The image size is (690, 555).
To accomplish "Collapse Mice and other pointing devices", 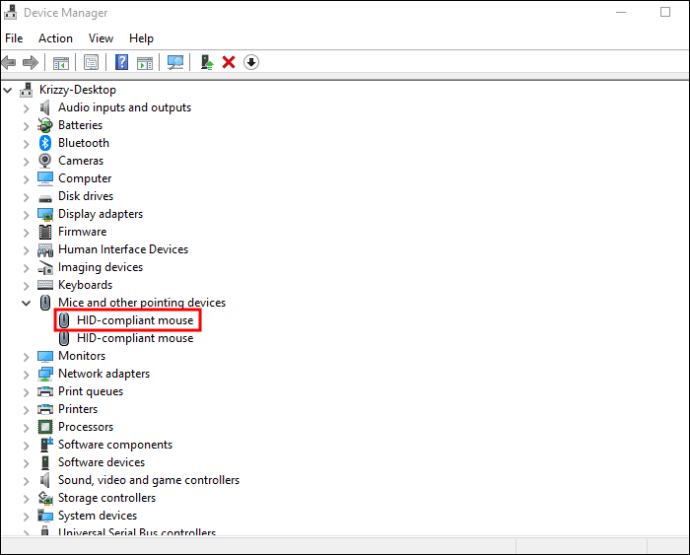I will [x=26, y=303].
